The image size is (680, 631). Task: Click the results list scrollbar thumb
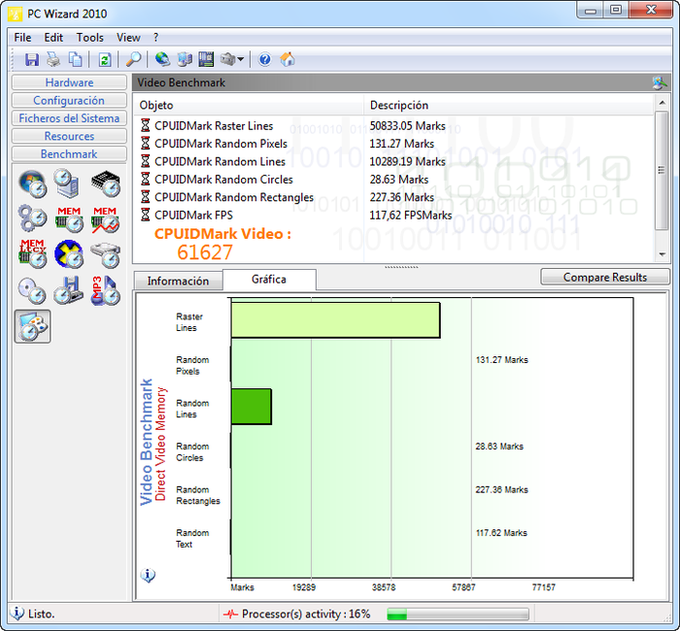pos(662,170)
